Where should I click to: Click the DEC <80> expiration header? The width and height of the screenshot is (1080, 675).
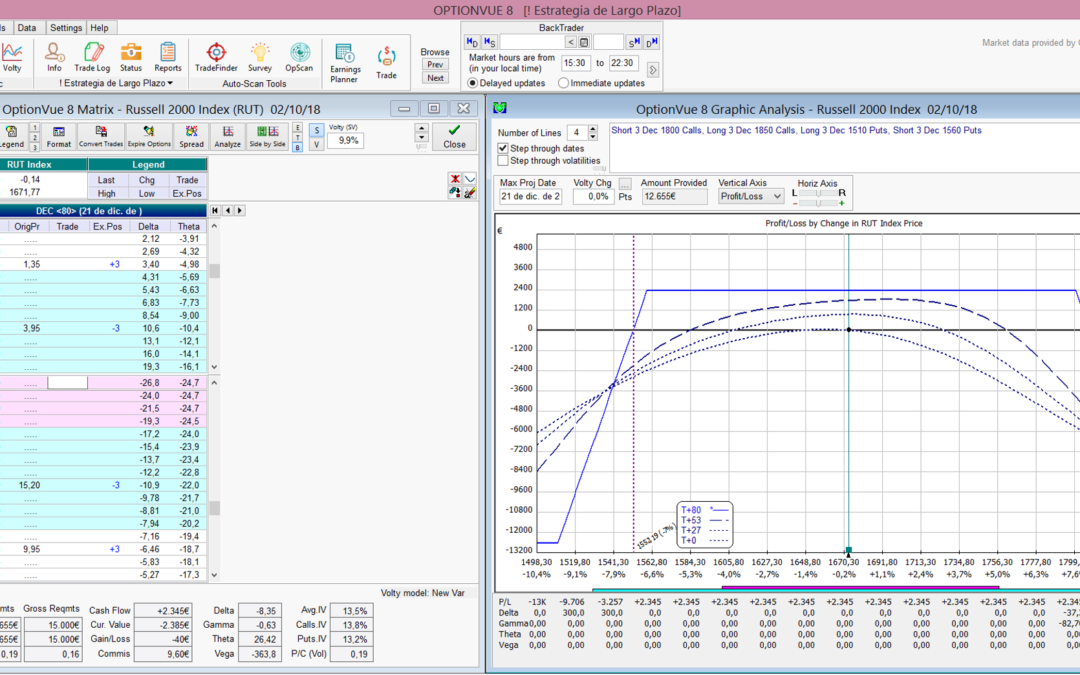tap(103, 211)
